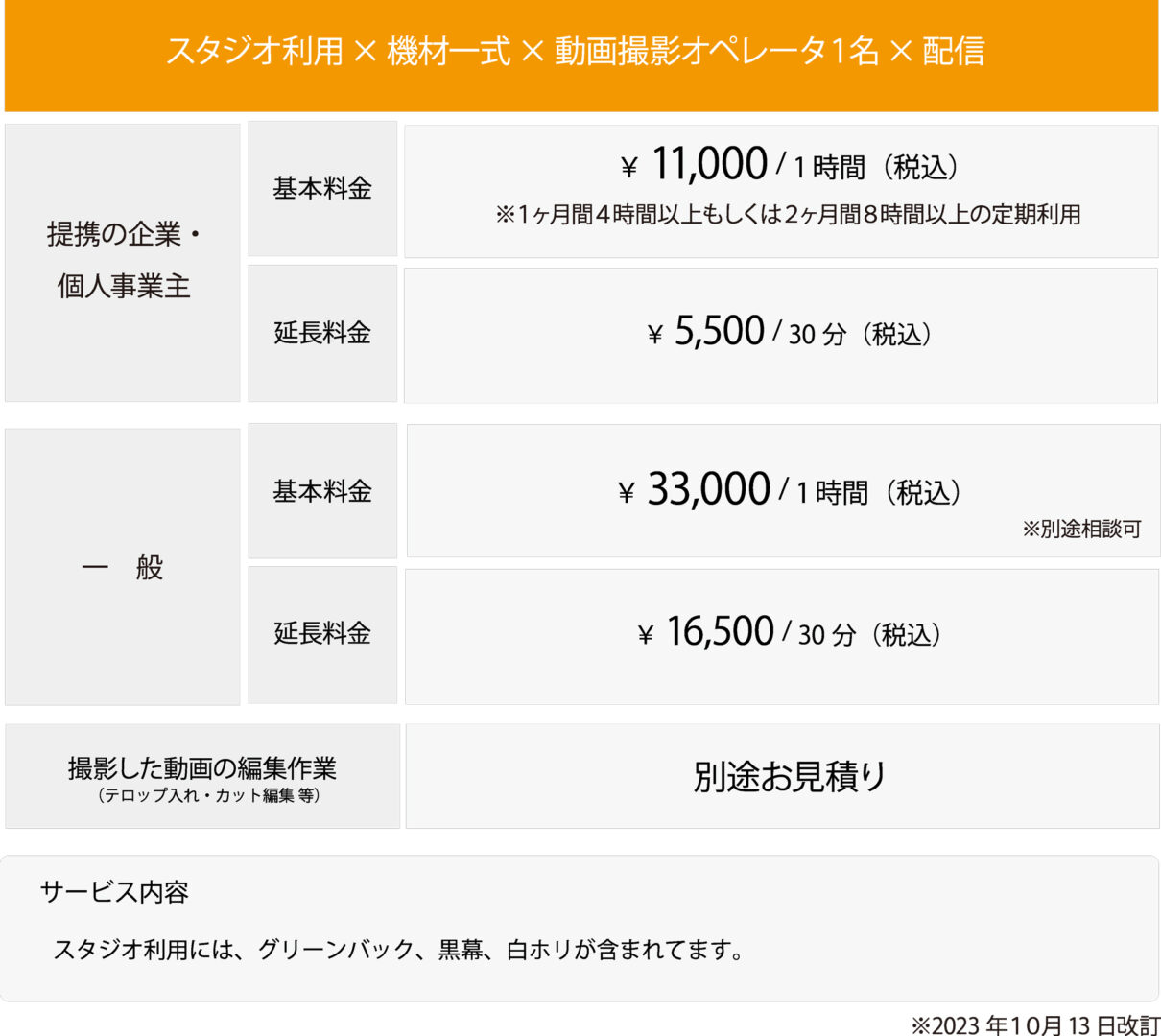Click the グリーンバック service description sentence
Image resolution: width=1161 pixels, height=1036 pixels.
pyautogui.click(x=398, y=951)
